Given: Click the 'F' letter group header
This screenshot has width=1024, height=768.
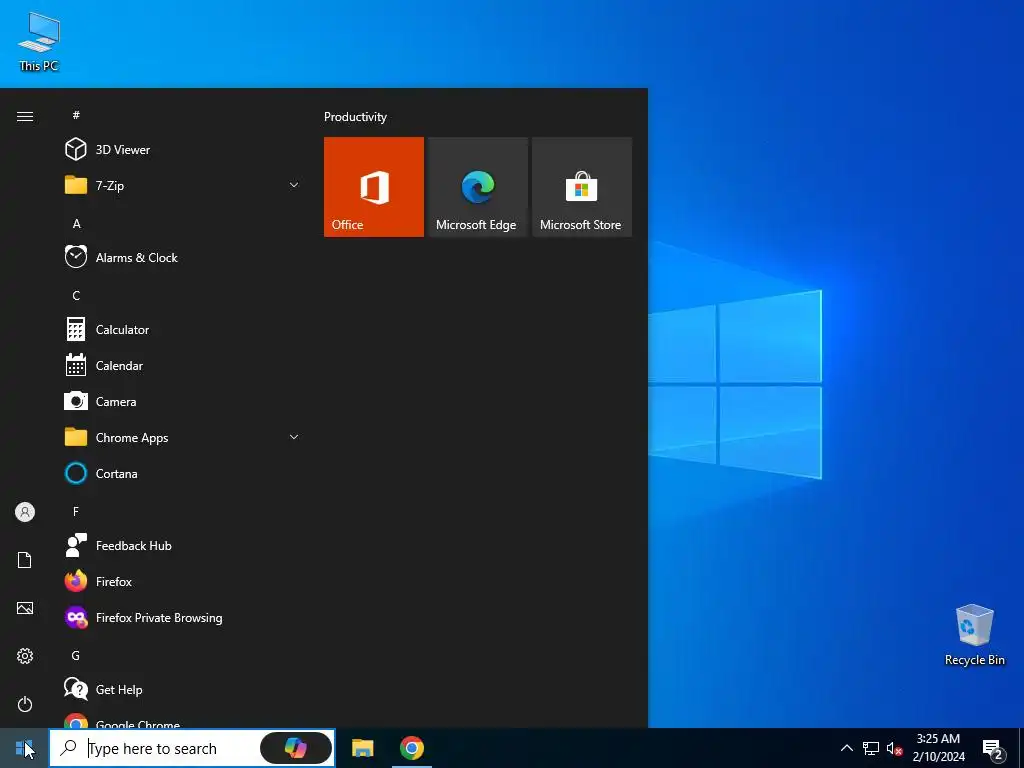Looking at the screenshot, I should pos(76,511).
